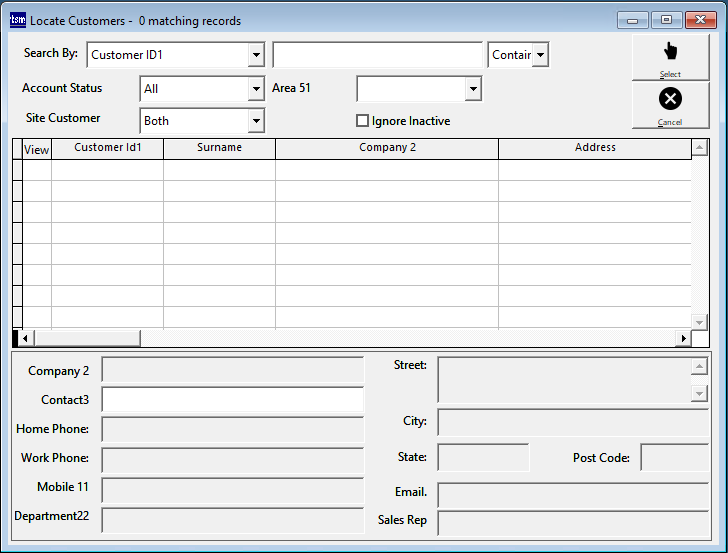This screenshot has width=728, height=553.
Task: Click the grid's vertical scrollbar down arrow
Action: tap(700, 321)
